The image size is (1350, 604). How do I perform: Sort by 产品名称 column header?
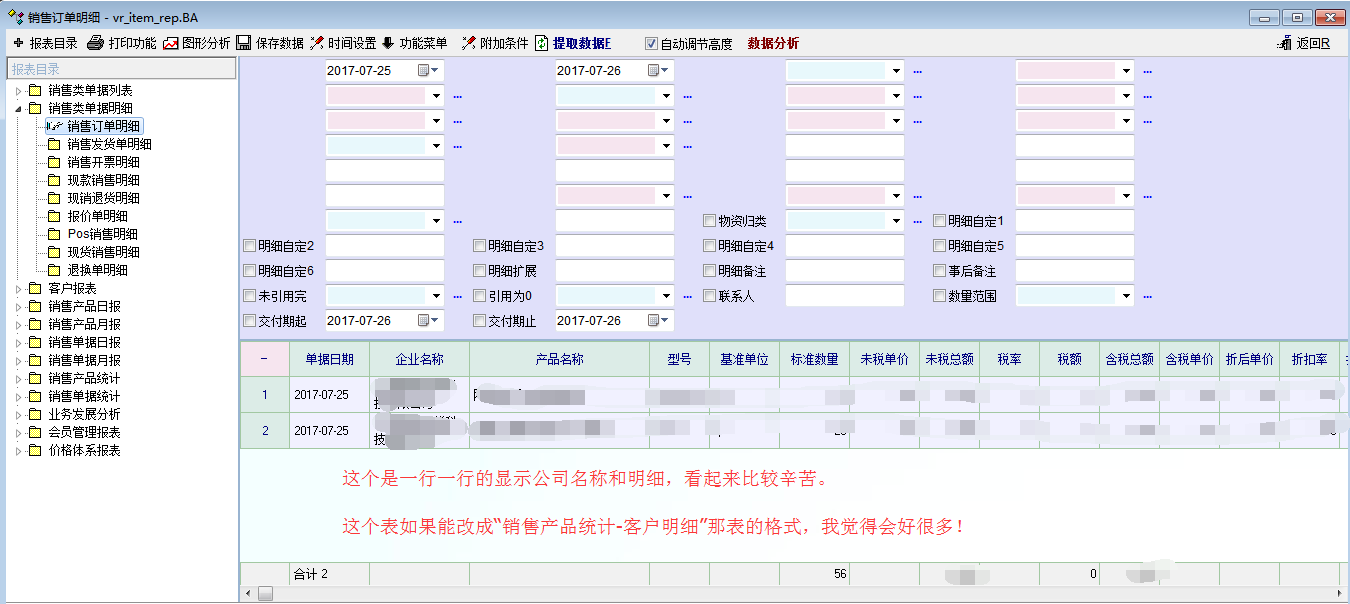click(559, 359)
